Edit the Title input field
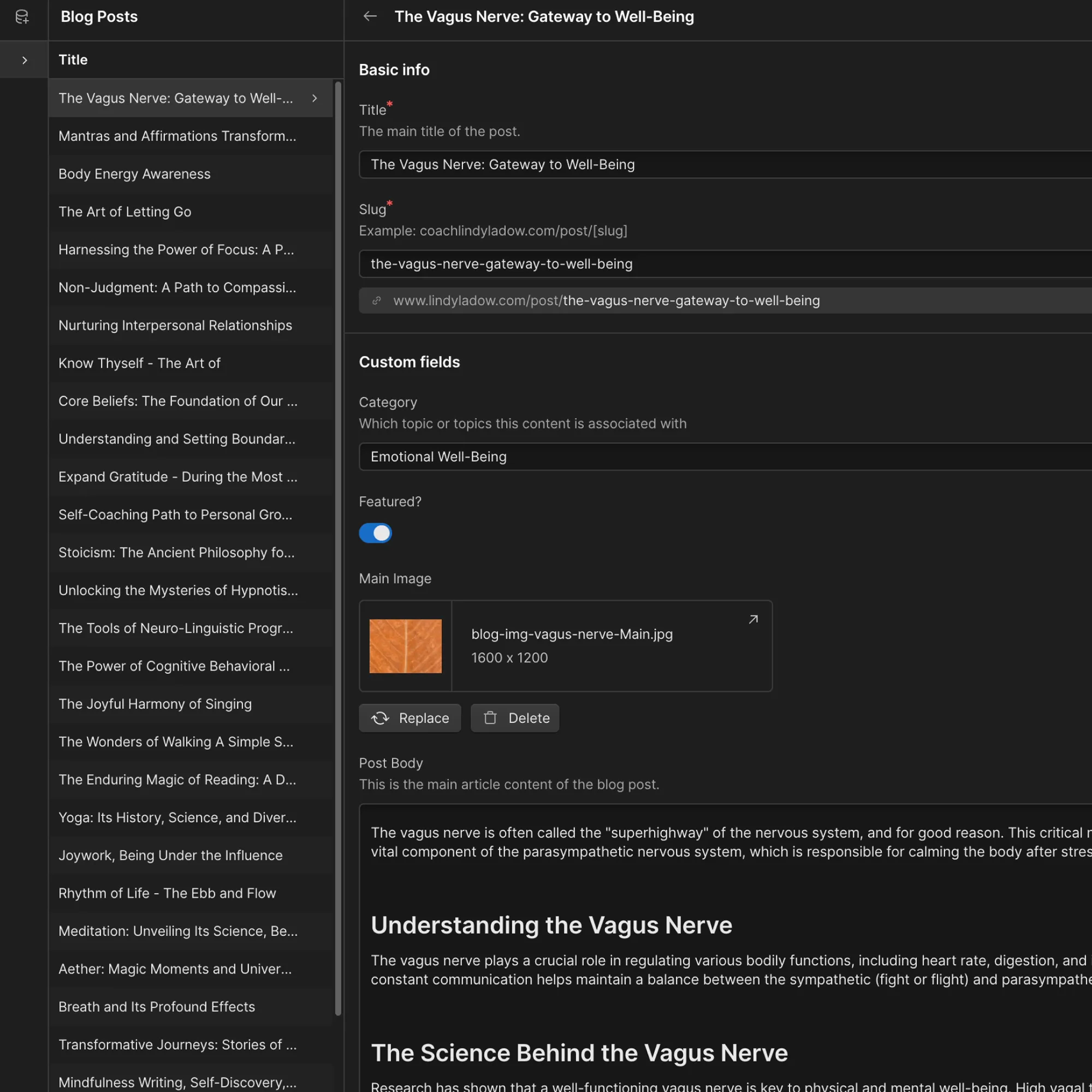1092x1092 pixels. click(725, 164)
